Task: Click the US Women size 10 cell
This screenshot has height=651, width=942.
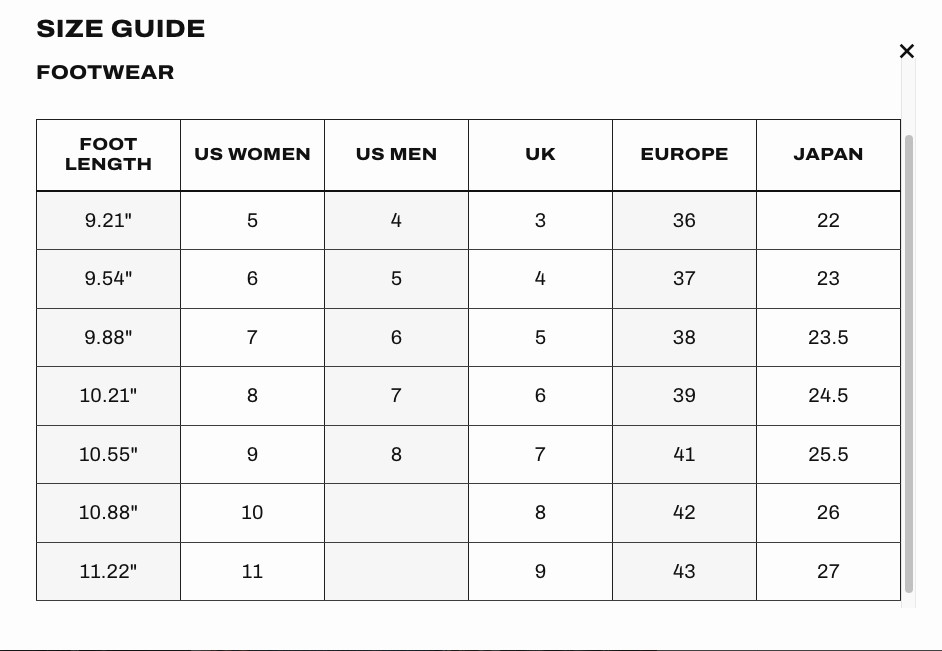Action: [x=252, y=513]
